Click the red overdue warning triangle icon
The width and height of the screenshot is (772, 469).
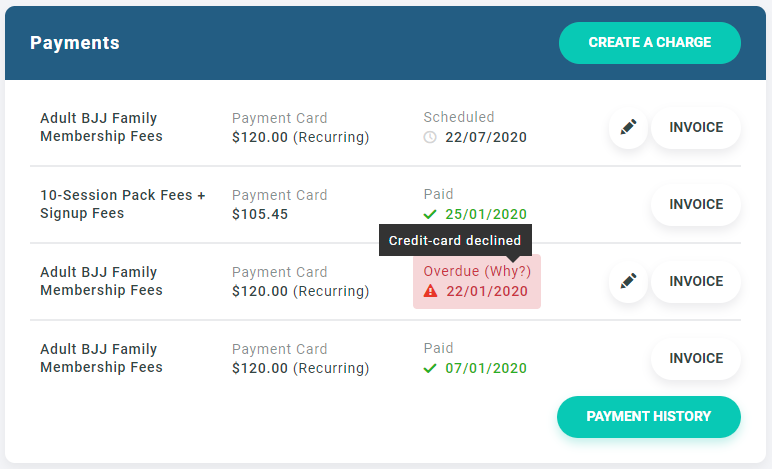[x=430, y=291]
